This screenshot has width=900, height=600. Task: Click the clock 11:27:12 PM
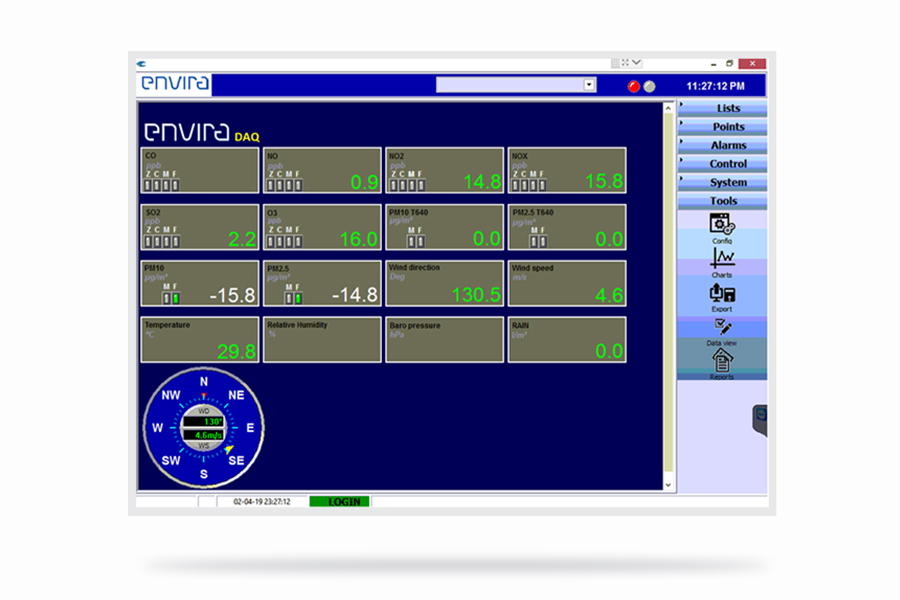coord(715,86)
